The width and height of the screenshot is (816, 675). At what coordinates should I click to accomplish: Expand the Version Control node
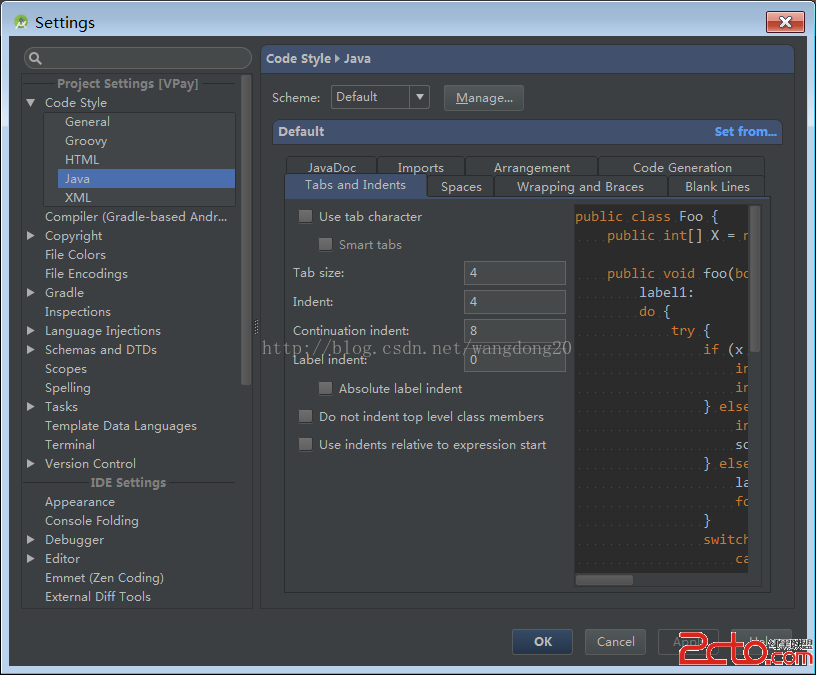pyautogui.click(x=31, y=464)
